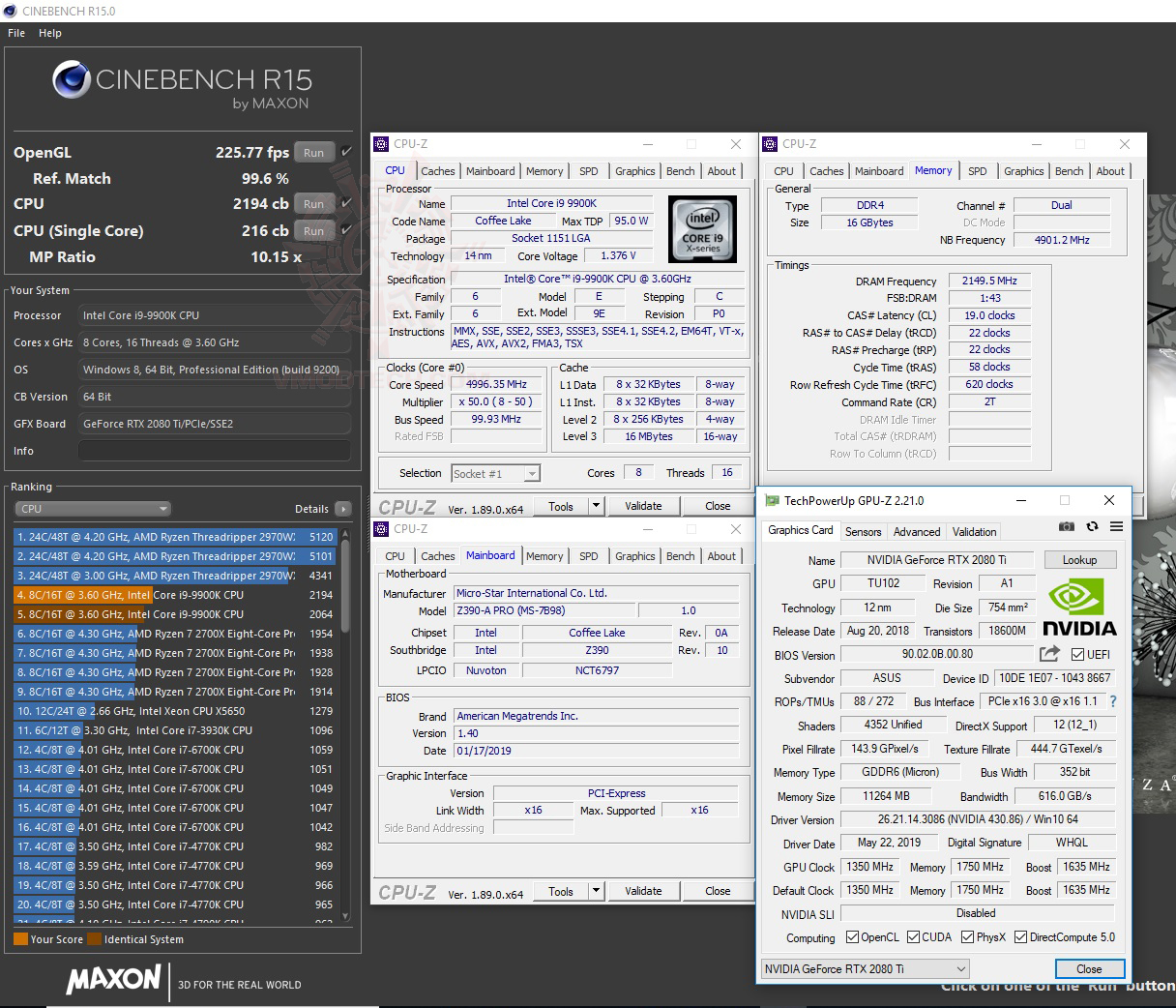Viewport: 1176px width, 1008px height.
Task: Click the save BIOS icon next to BIOS version
Action: [x=1049, y=654]
